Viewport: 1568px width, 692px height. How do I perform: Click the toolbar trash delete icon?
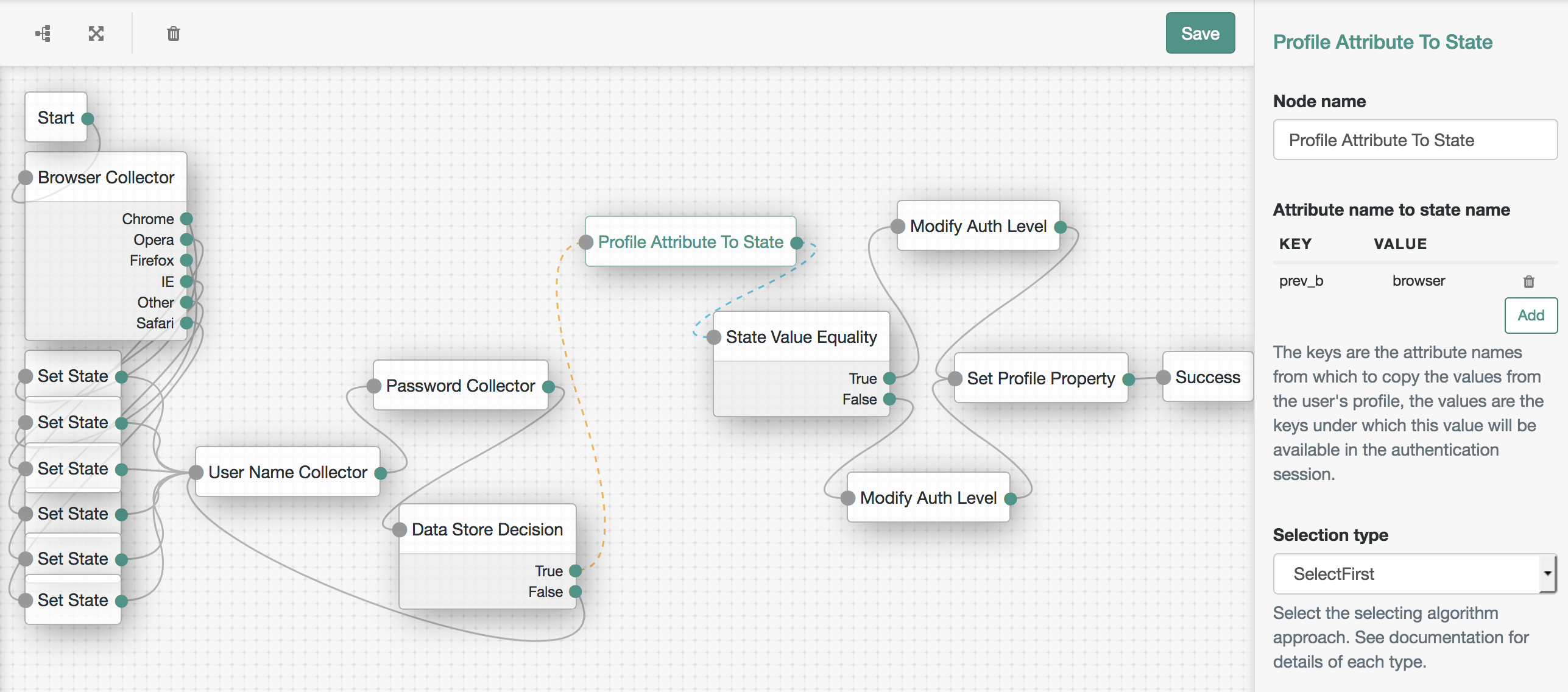pos(174,34)
